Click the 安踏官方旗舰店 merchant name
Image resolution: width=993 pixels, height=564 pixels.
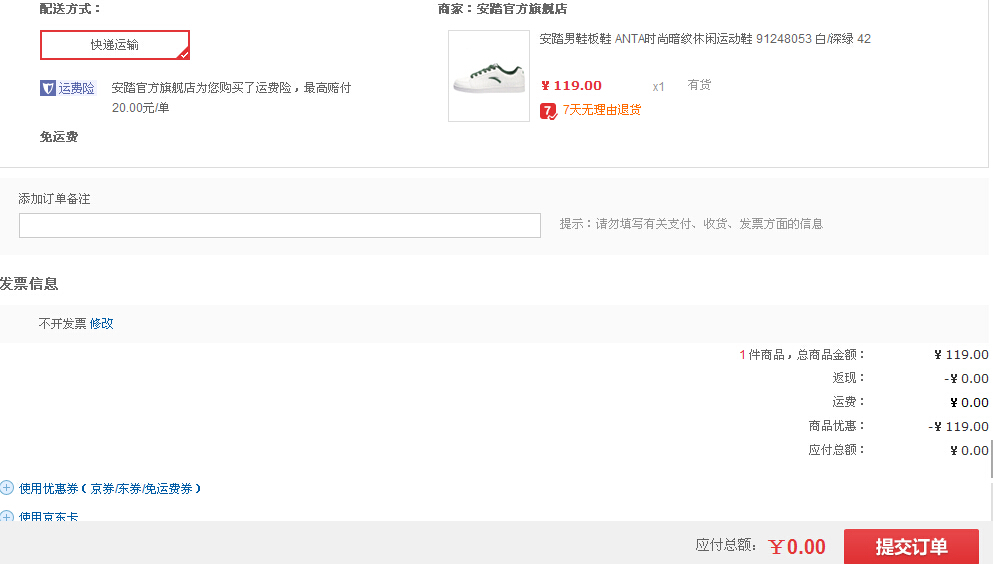pyautogui.click(x=521, y=9)
